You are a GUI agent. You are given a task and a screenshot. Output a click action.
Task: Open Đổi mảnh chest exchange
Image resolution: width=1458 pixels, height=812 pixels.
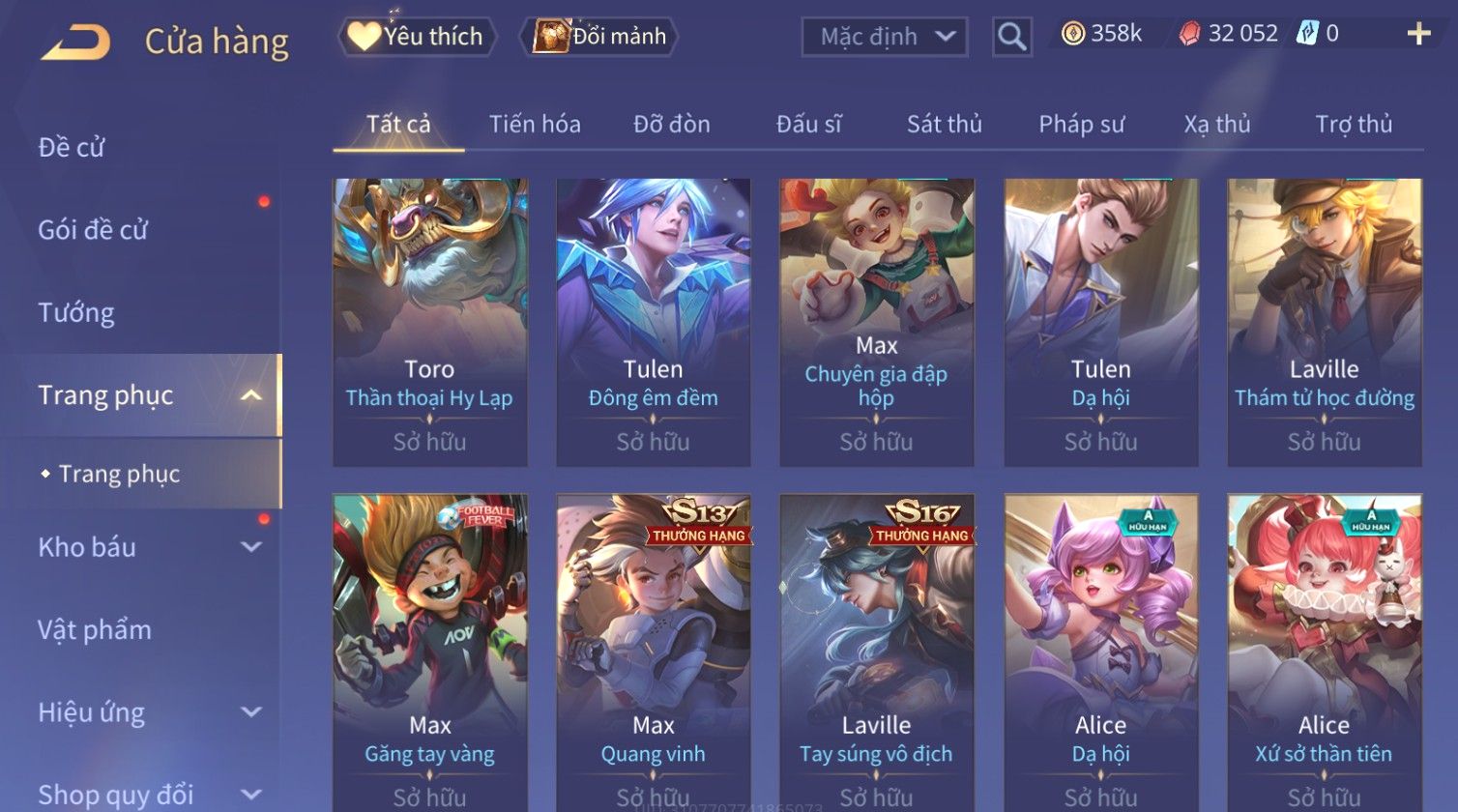(x=599, y=37)
